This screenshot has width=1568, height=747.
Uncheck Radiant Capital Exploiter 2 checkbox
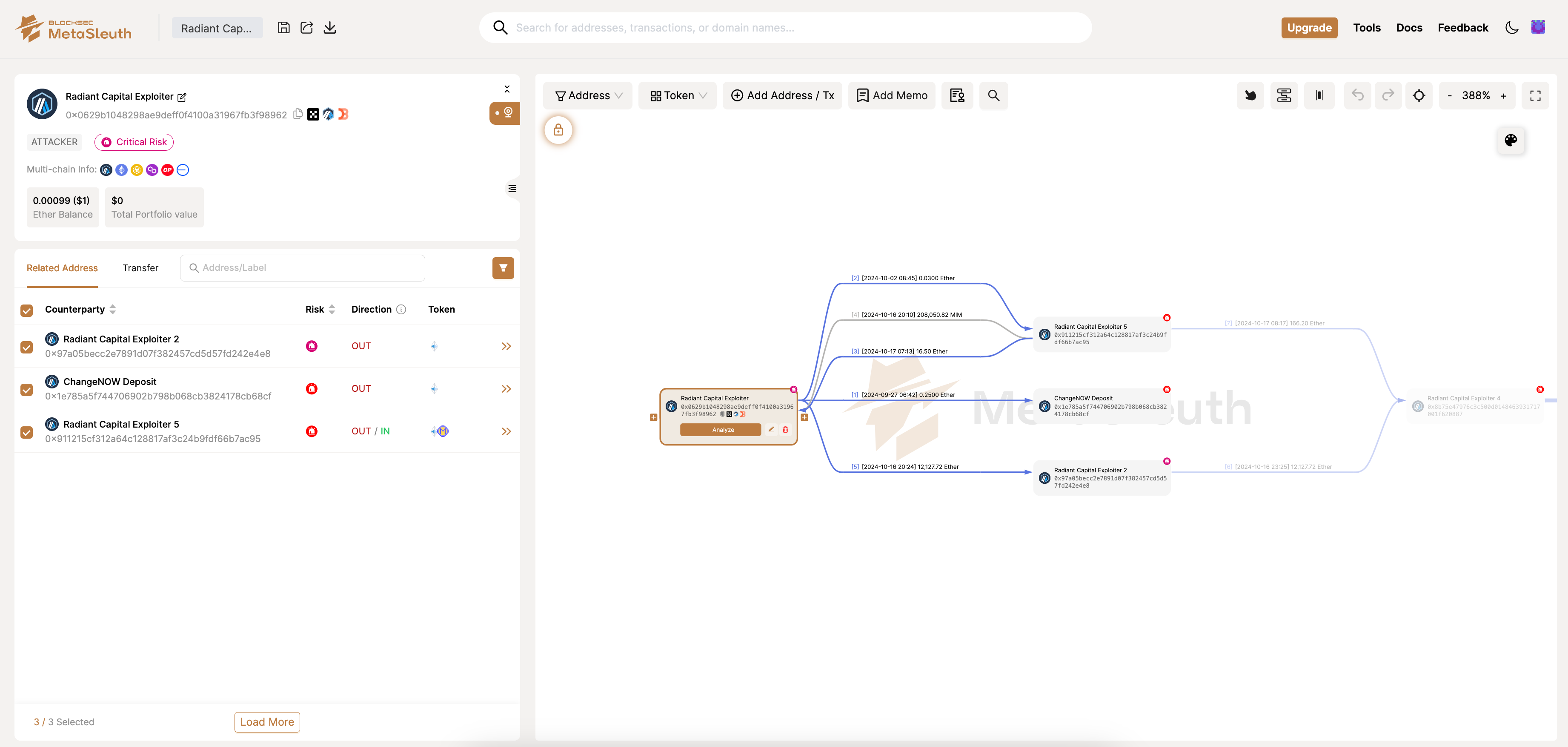pyautogui.click(x=27, y=347)
